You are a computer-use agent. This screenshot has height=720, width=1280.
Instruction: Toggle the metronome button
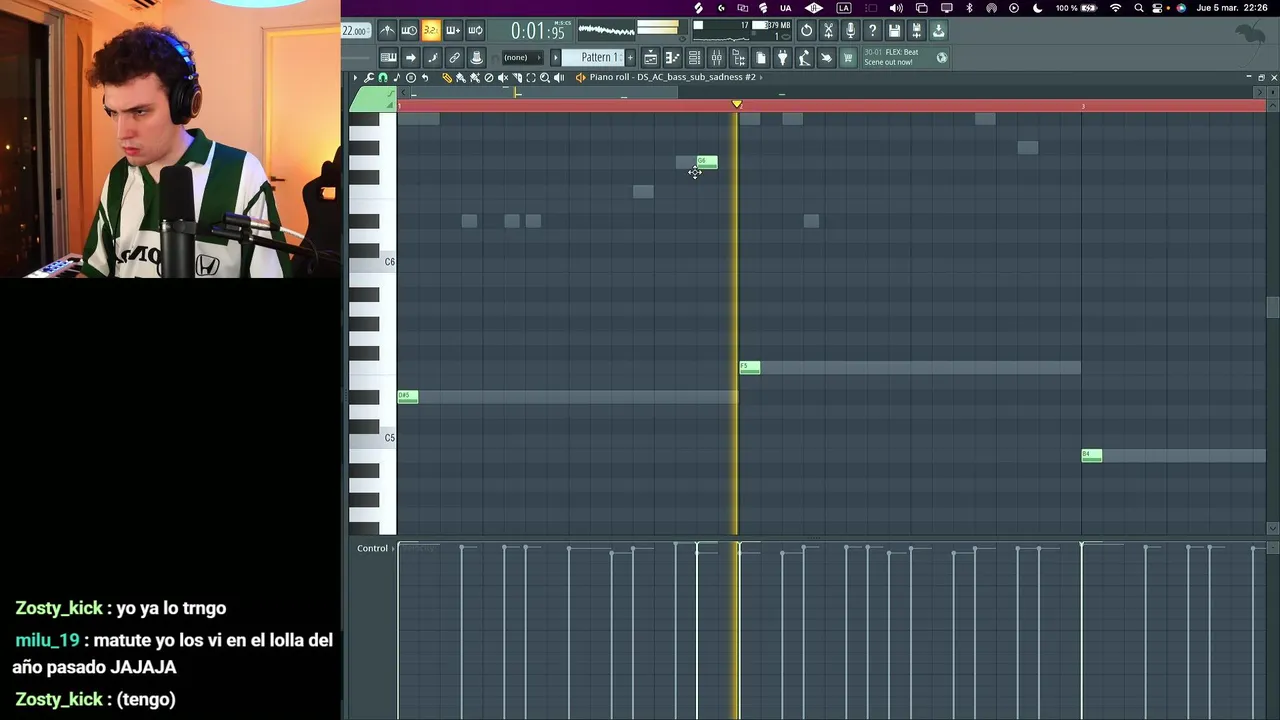pyautogui.click(x=388, y=30)
